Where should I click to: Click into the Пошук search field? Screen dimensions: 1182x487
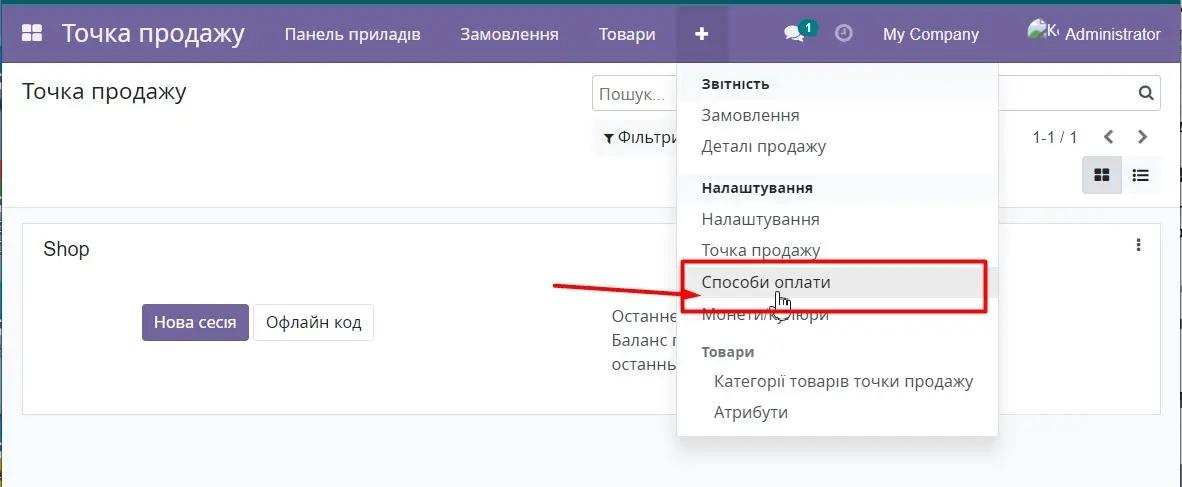[633, 94]
